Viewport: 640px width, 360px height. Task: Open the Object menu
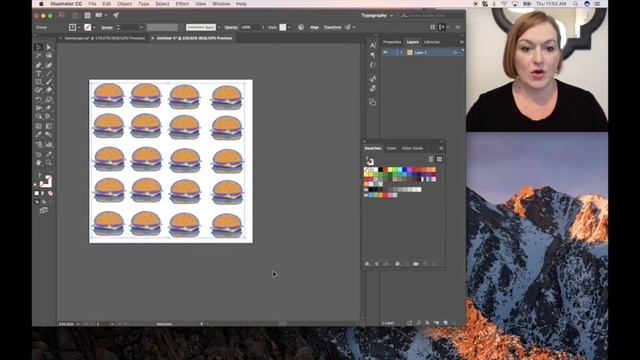[124, 4]
